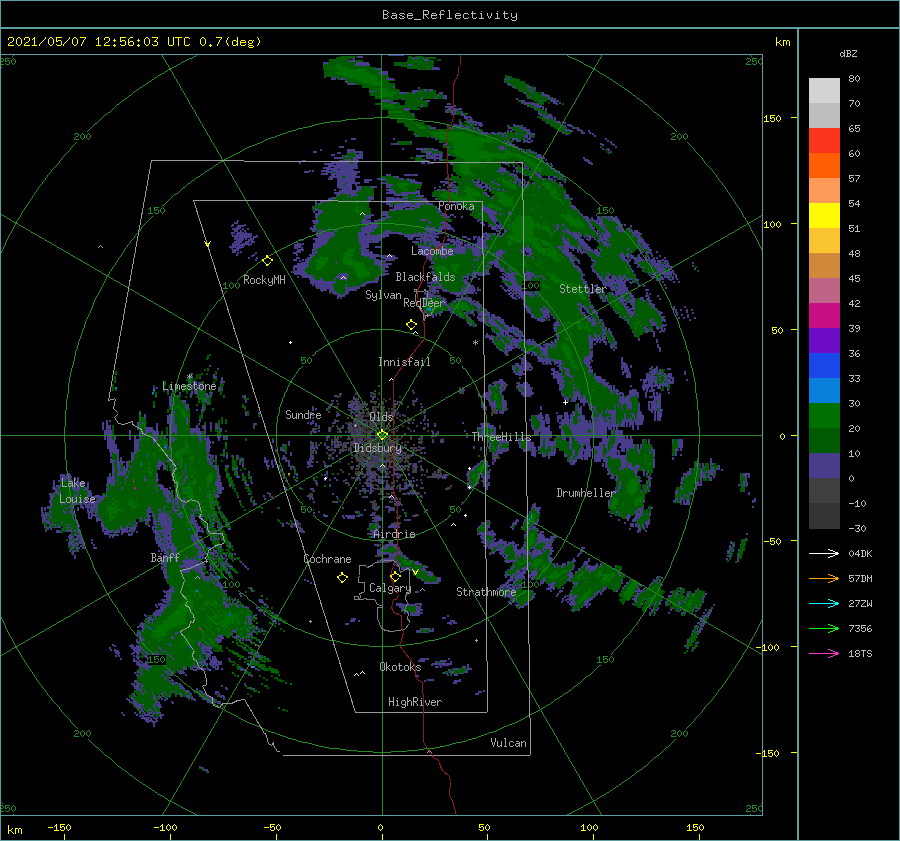Click the Vulcan city label
Viewport: 900px width, 841px height.
click(x=509, y=742)
